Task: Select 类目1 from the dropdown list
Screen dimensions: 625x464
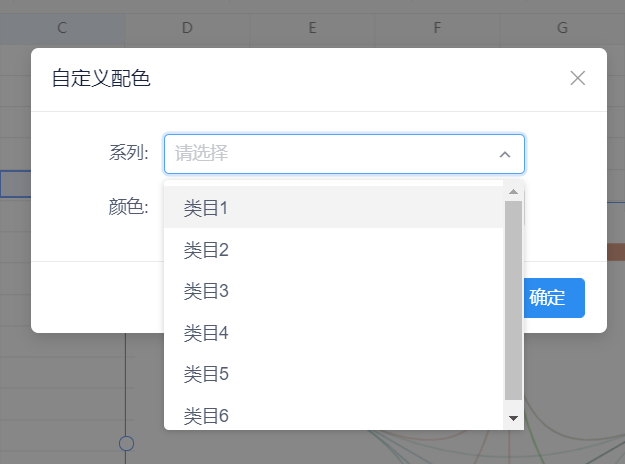Action: click(x=333, y=207)
